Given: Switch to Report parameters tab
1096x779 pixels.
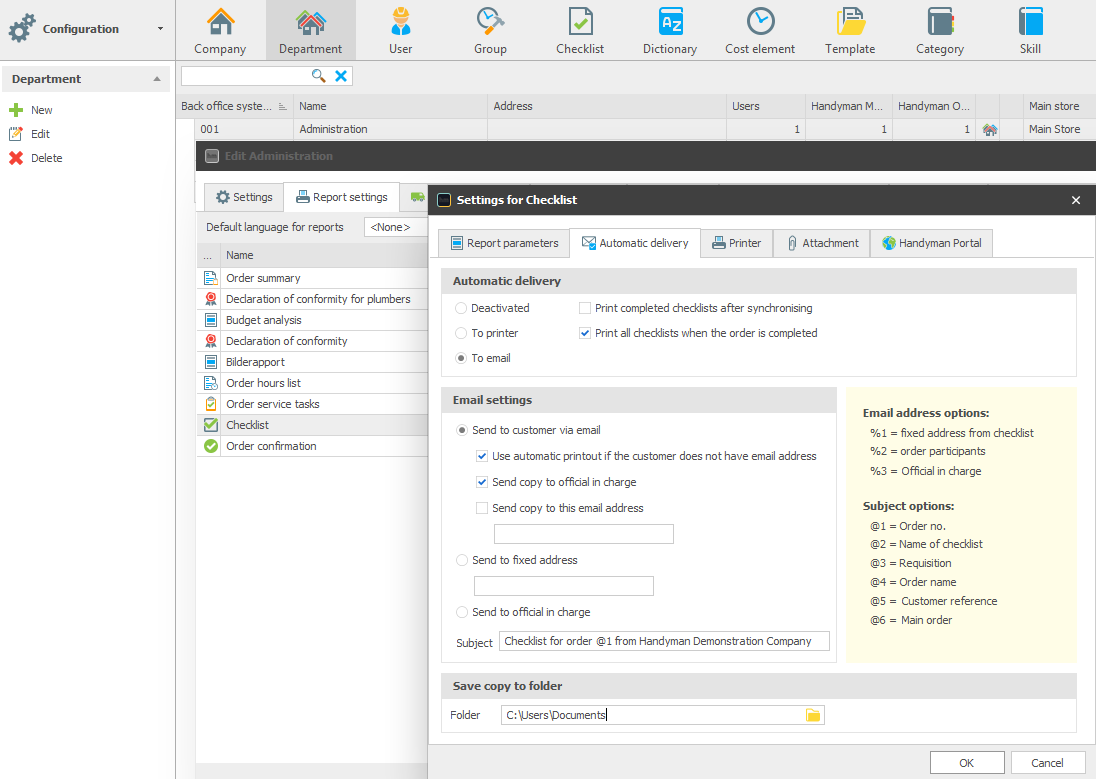Looking at the screenshot, I should [x=505, y=243].
